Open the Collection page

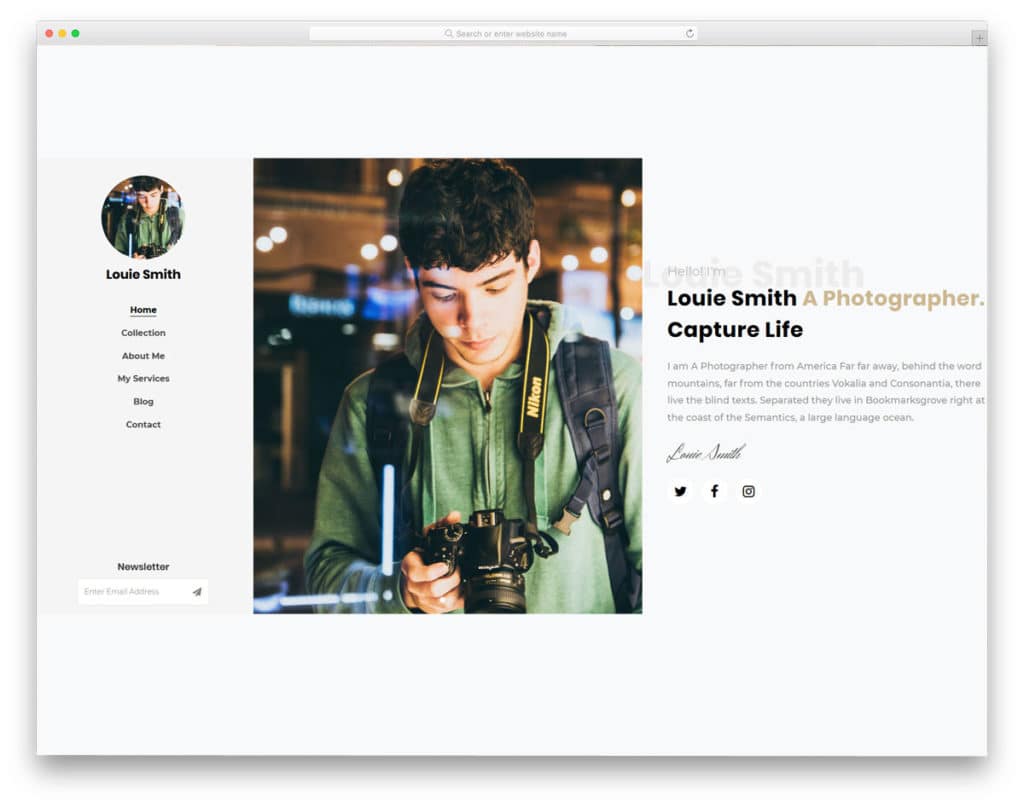[x=143, y=332]
